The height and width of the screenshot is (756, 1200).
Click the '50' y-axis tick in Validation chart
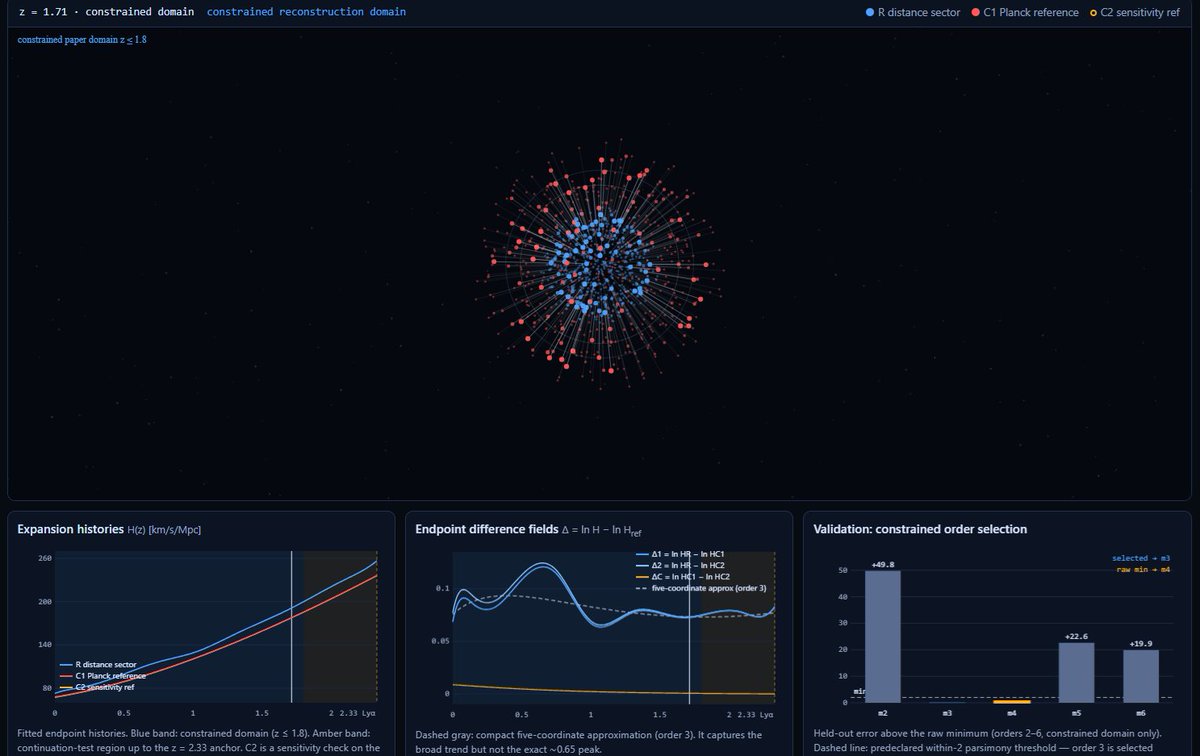point(843,571)
